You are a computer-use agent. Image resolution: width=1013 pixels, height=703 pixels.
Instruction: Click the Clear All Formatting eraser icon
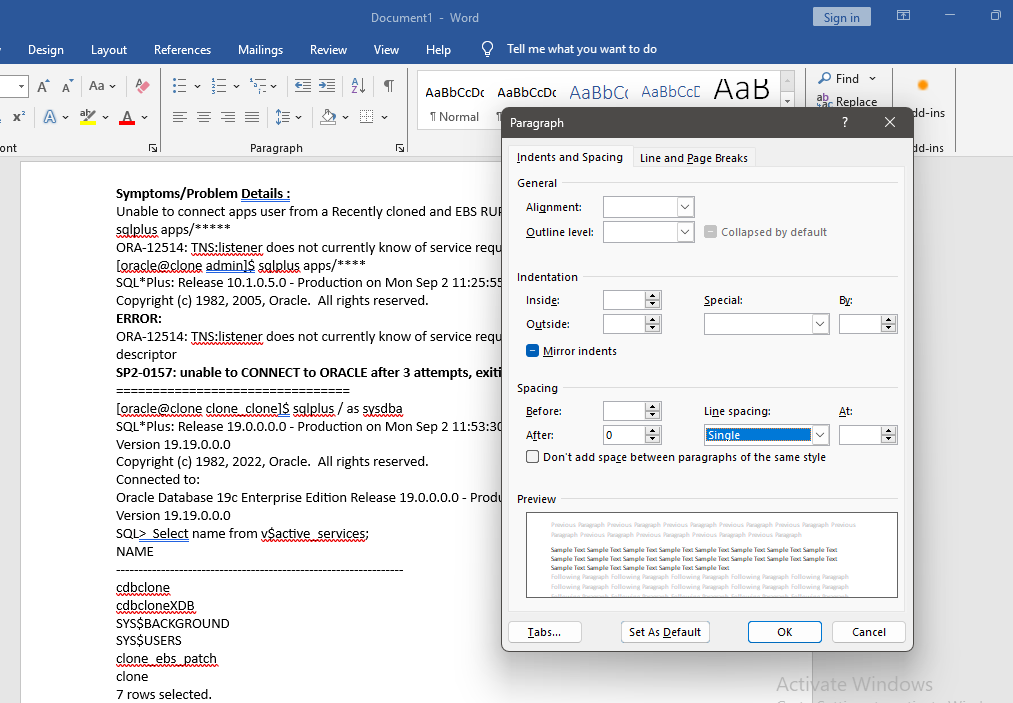point(142,86)
